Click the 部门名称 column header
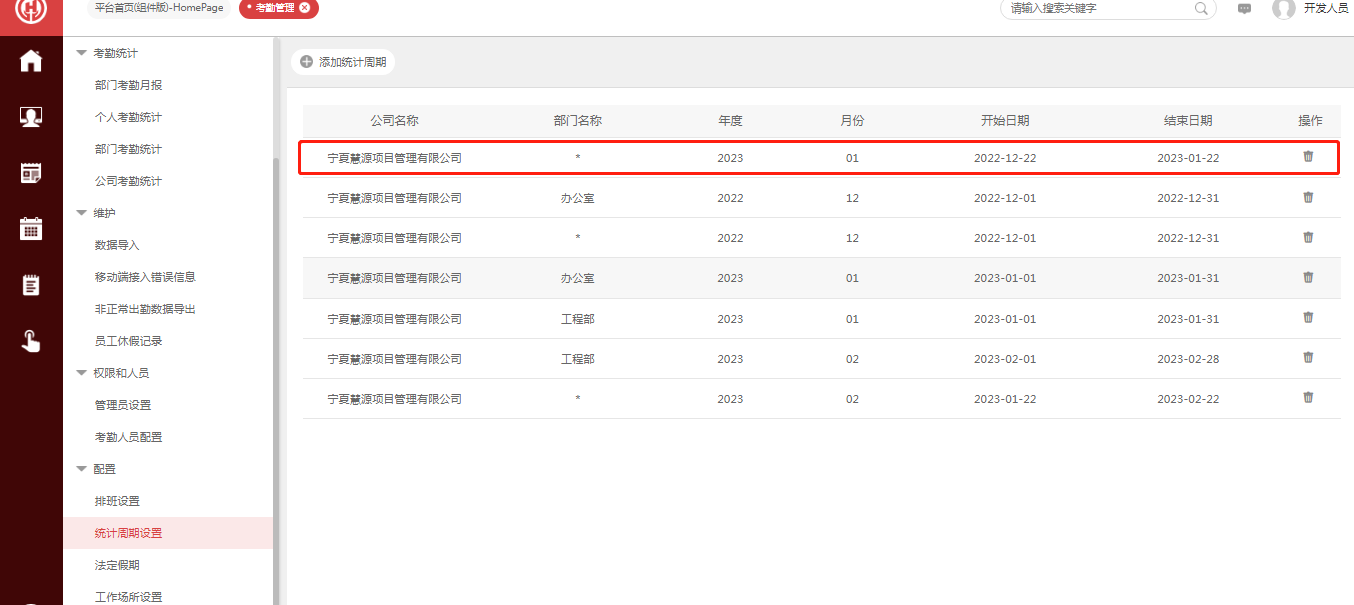Image resolution: width=1354 pixels, height=605 pixels. coord(578,121)
